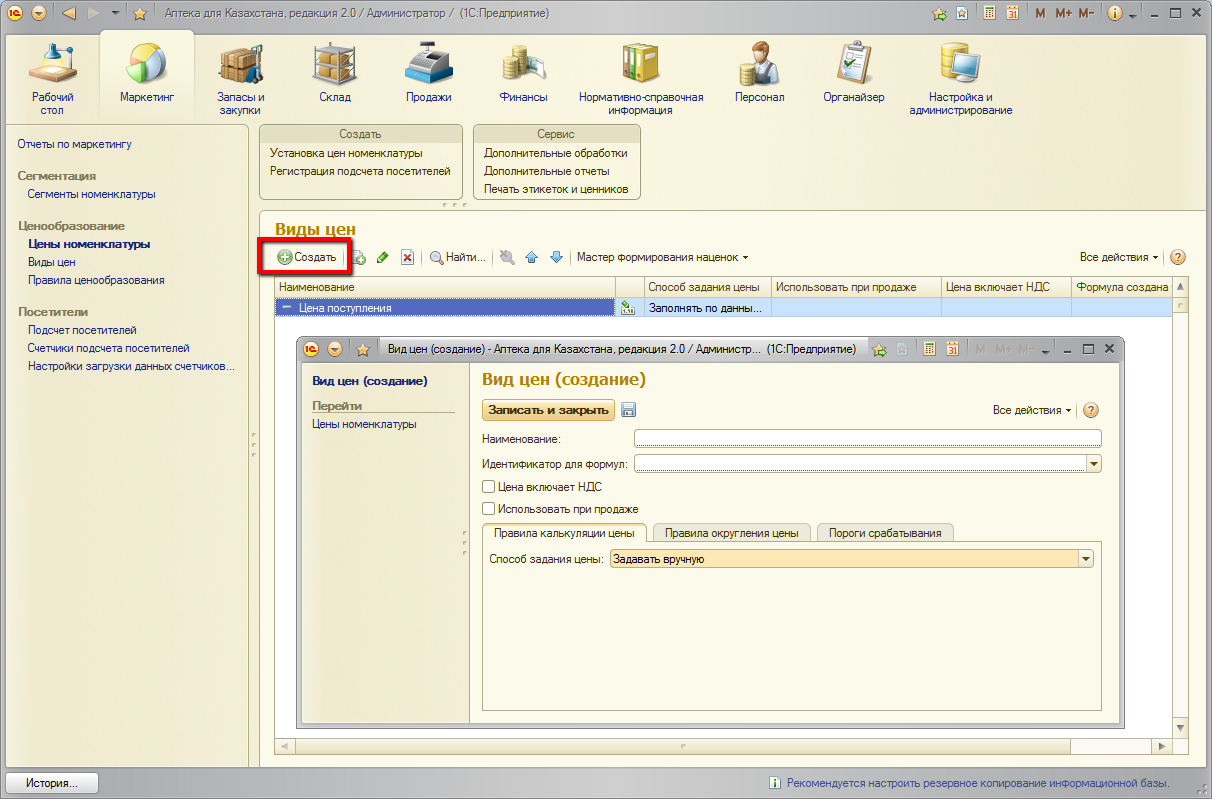Check the Использовать при продаже option
Image resolution: width=1212 pixels, height=799 pixels.
(489, 509)
